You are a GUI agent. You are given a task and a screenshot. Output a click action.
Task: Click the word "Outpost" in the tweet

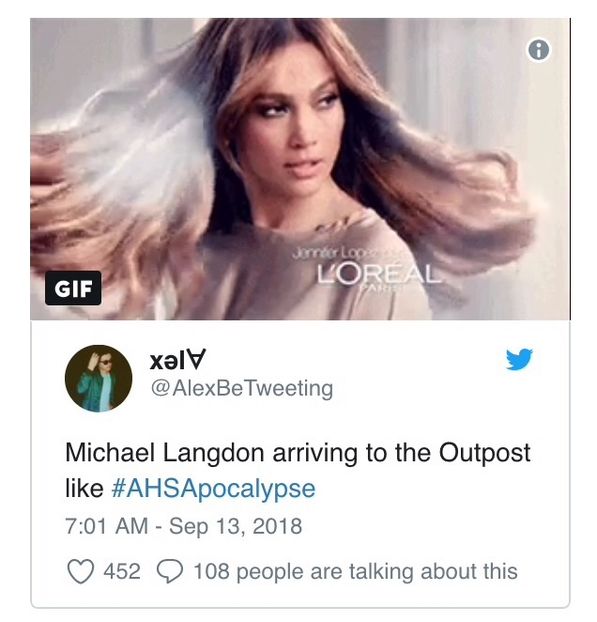[484, 453]
